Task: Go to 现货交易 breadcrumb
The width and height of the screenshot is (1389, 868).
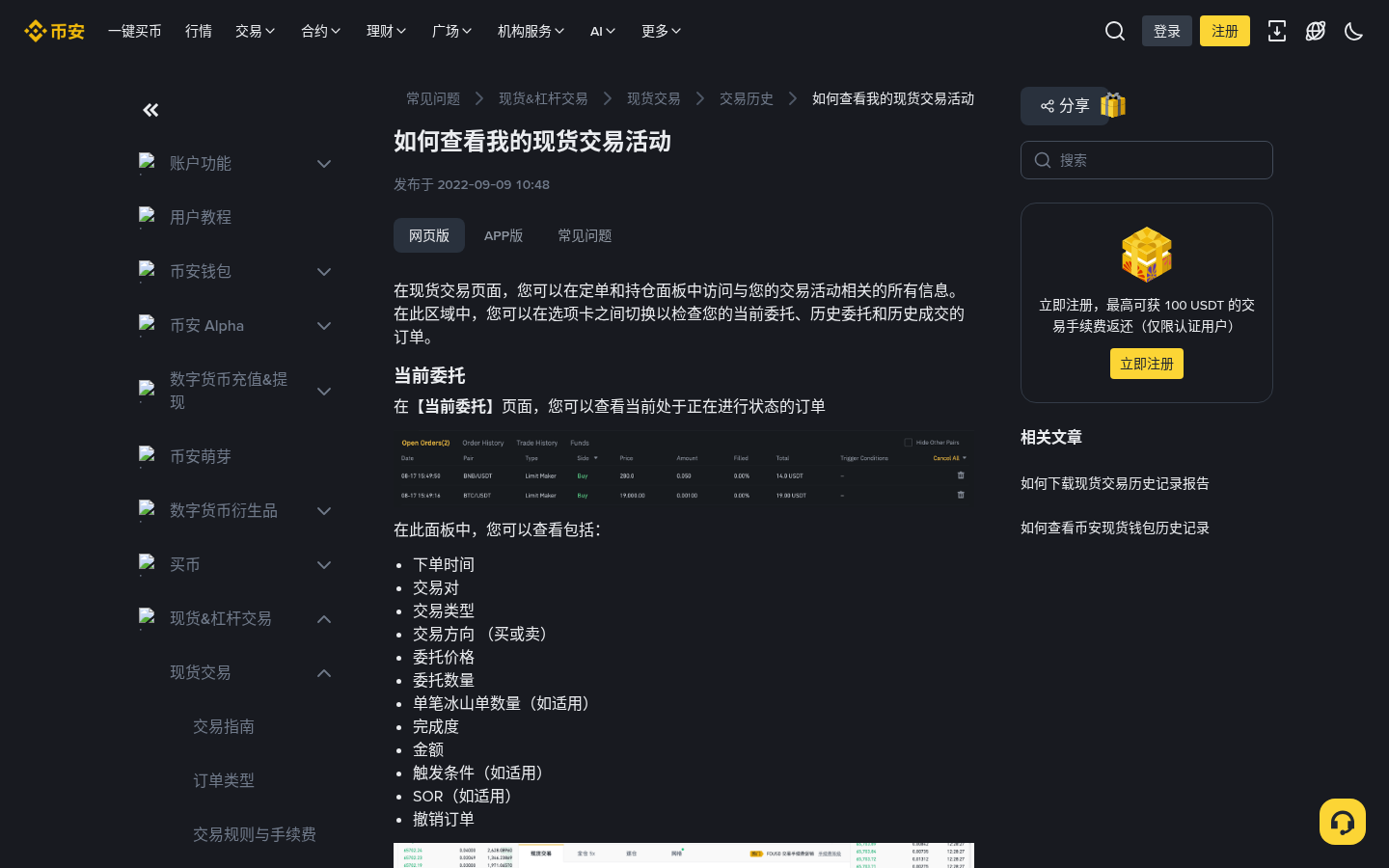Action: 654,98
